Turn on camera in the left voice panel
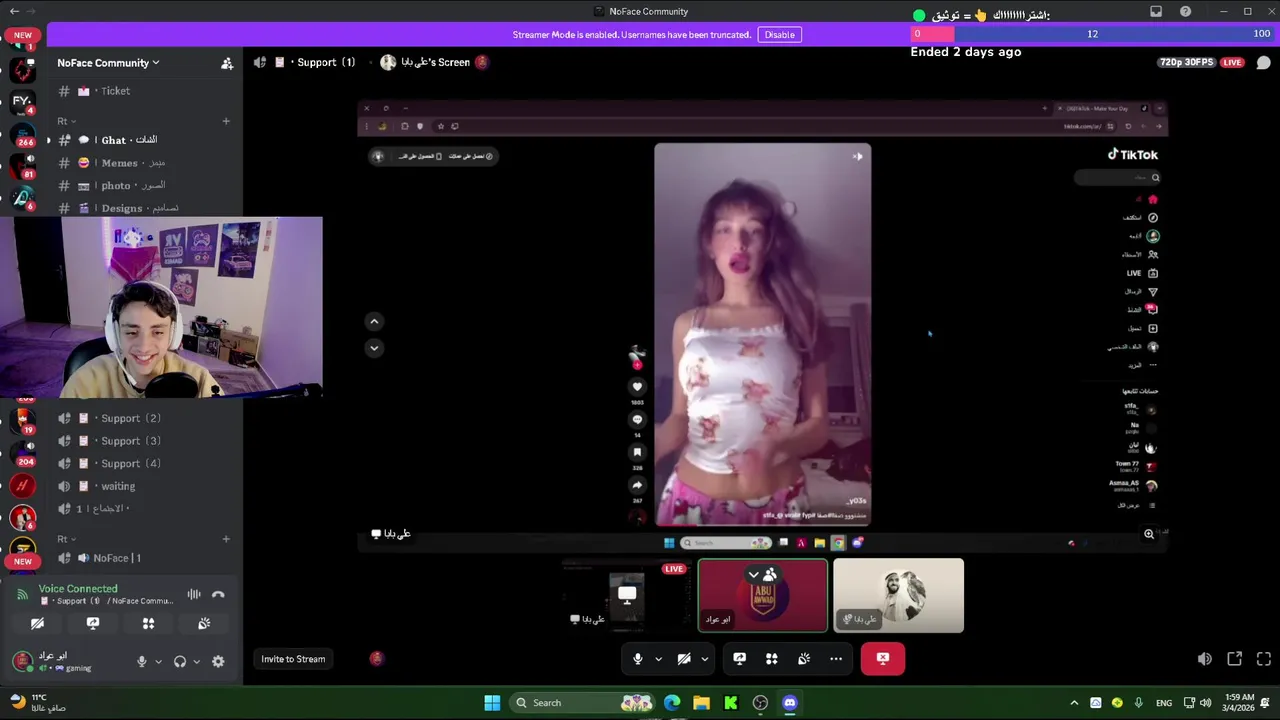The height and width of the screenshot is (720, 1280). (x=37, y=623)
